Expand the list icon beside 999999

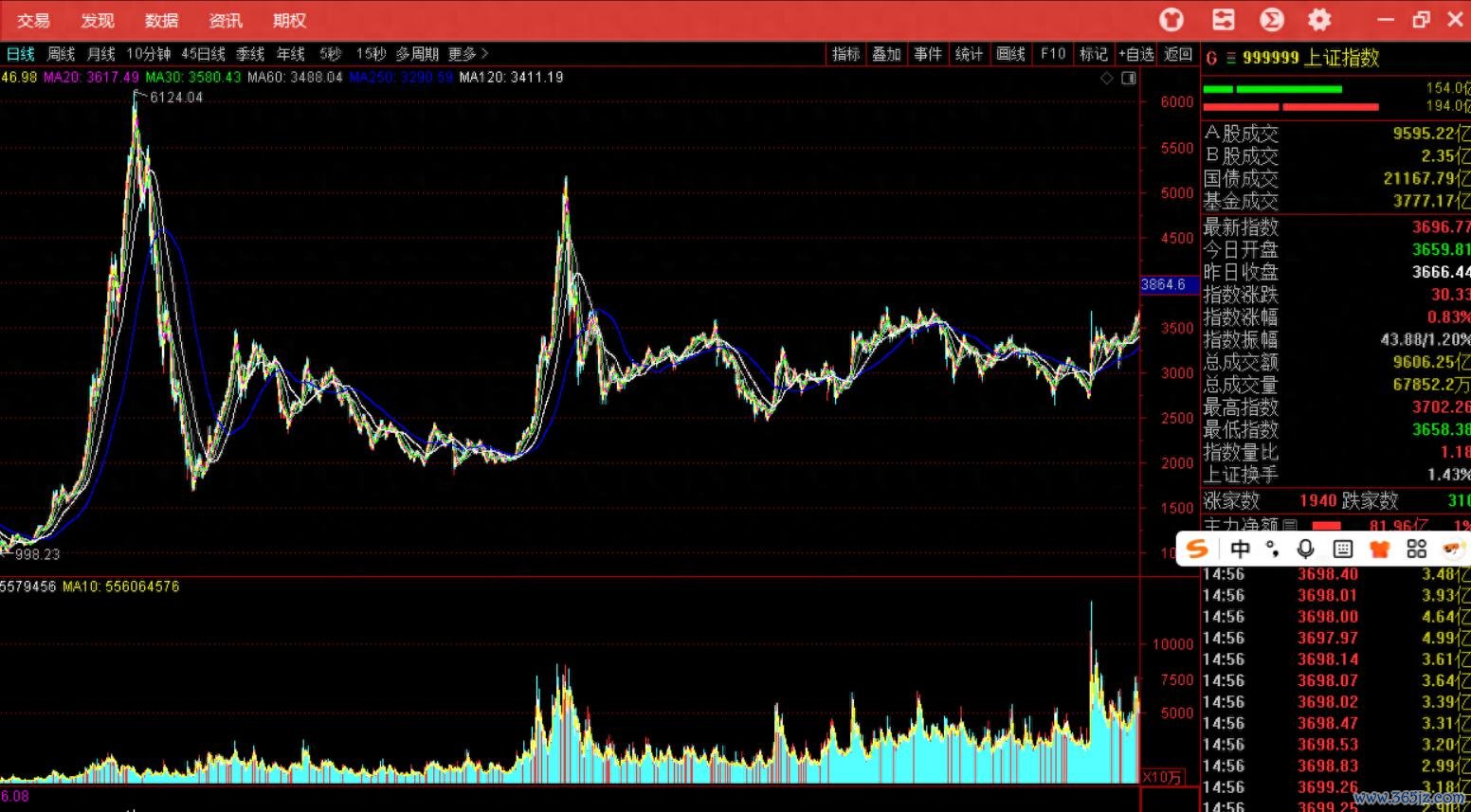point(1231,58)
